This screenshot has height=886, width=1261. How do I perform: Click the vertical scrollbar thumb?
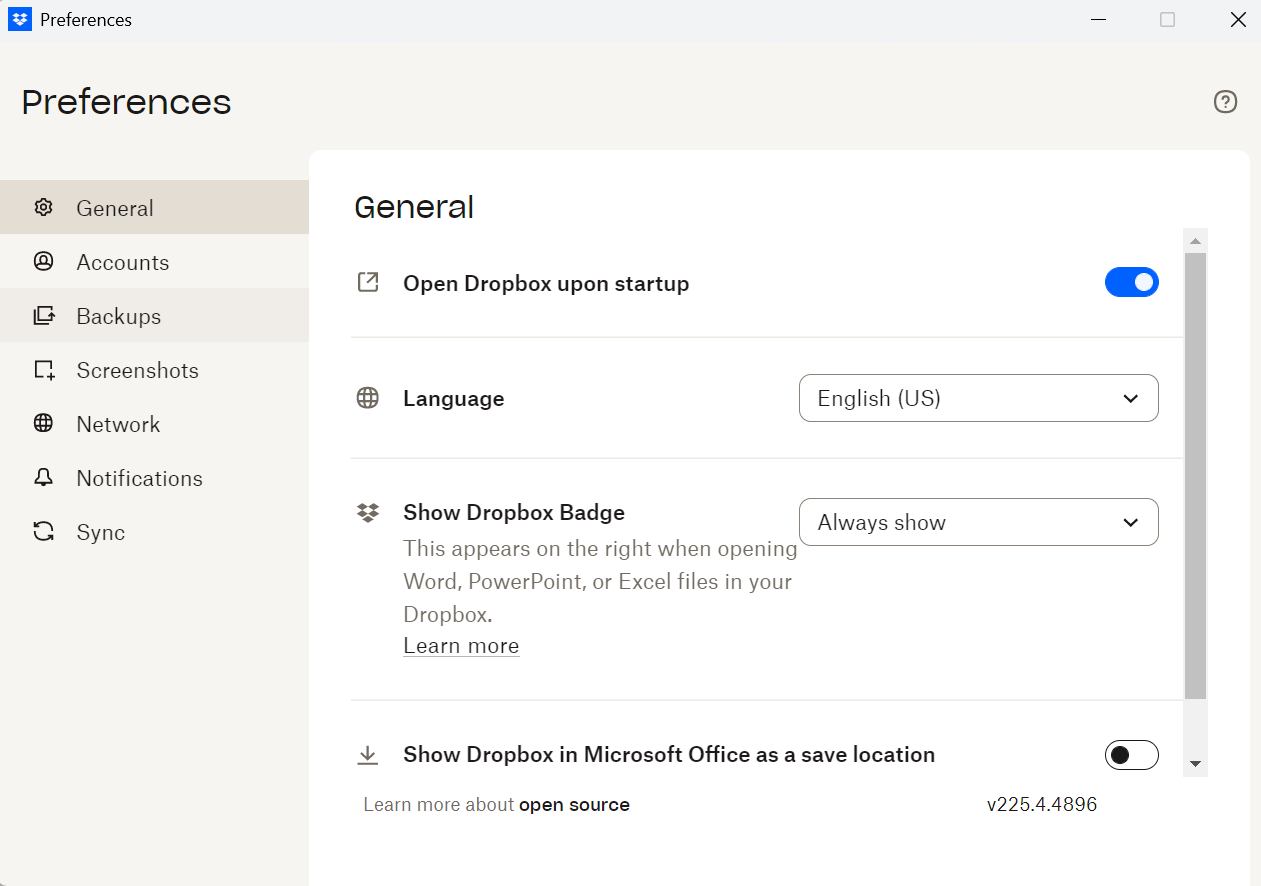[x=1195, y=475]
